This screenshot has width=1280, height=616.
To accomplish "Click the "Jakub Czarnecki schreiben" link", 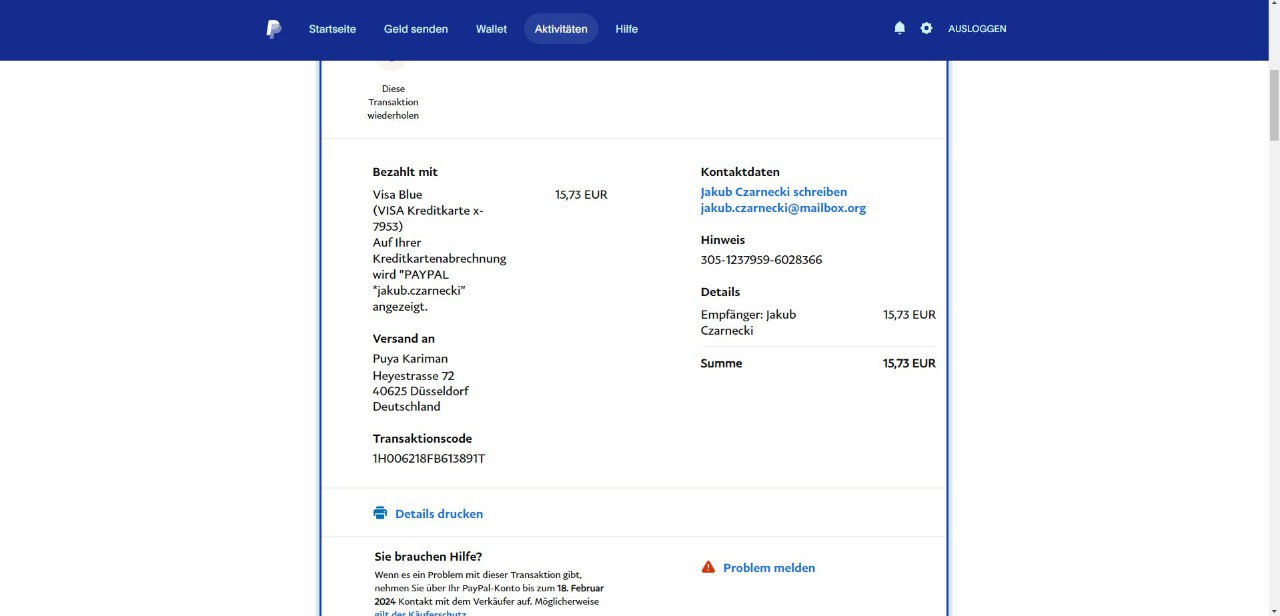I will coord(773,192).
